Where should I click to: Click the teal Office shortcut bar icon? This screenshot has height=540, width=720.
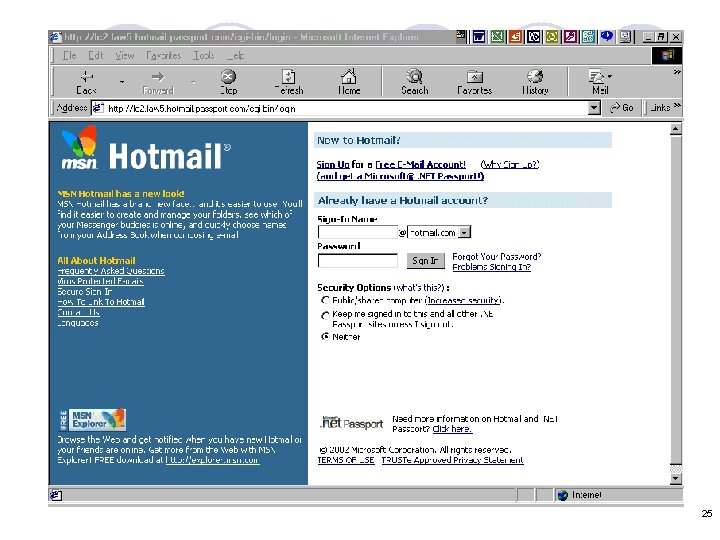pos(588,37)
